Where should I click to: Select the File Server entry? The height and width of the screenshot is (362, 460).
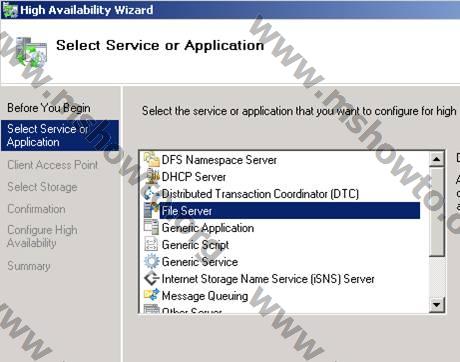point(289,211)
